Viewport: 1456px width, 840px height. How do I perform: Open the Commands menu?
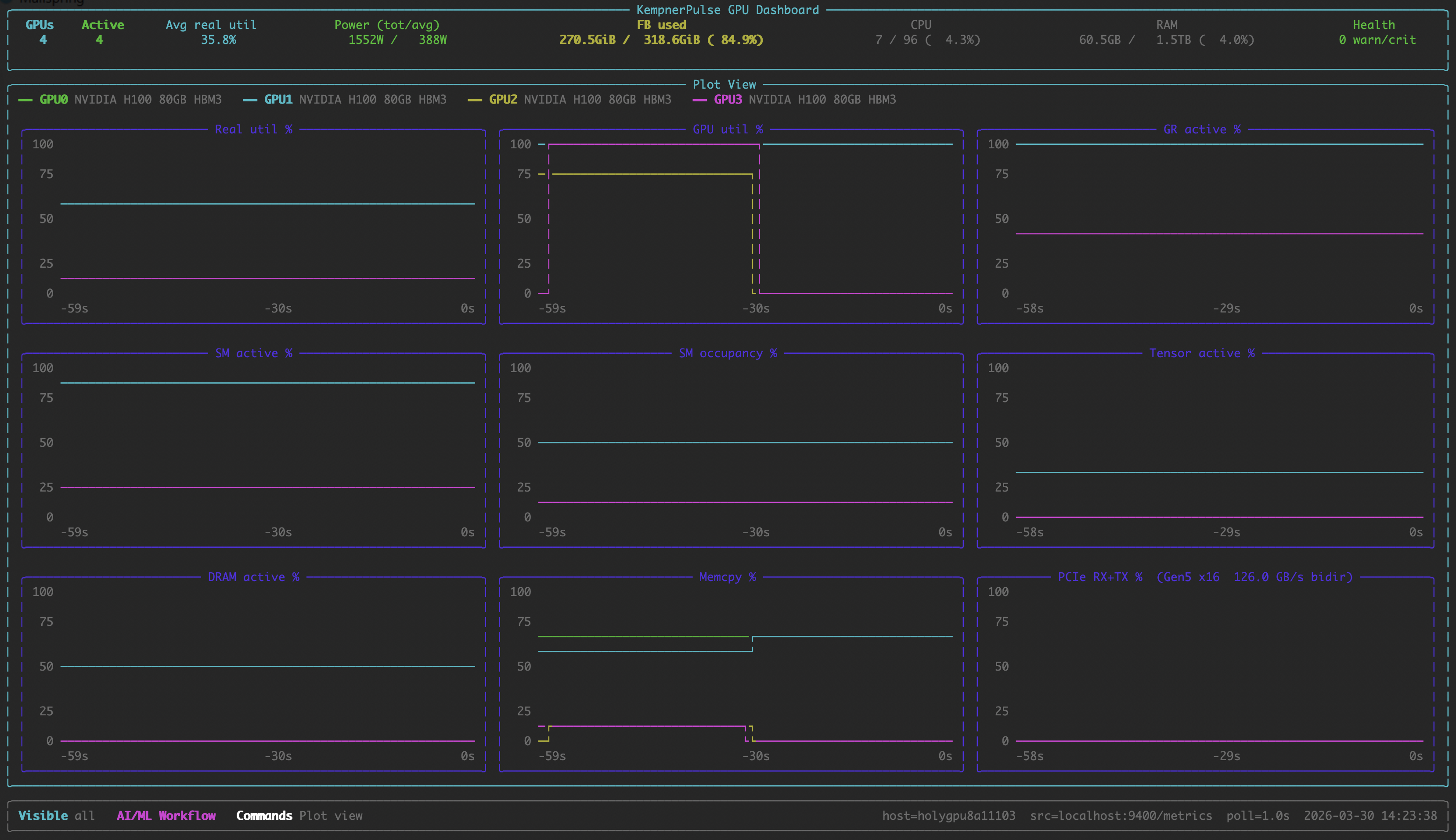(264, 815)
